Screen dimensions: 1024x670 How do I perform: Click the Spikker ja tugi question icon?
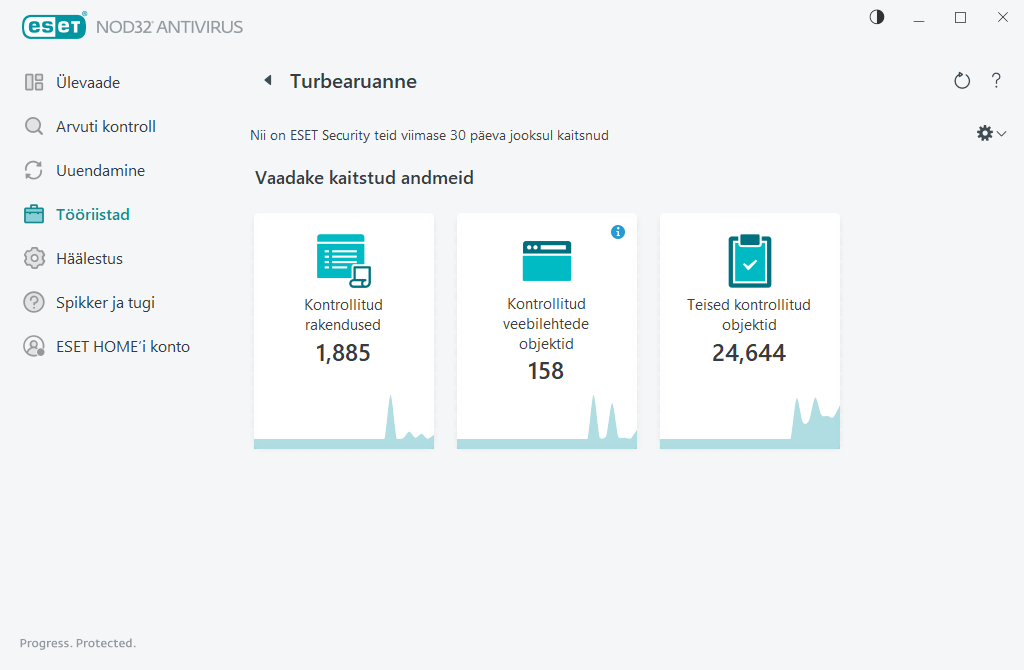point(34,302)
